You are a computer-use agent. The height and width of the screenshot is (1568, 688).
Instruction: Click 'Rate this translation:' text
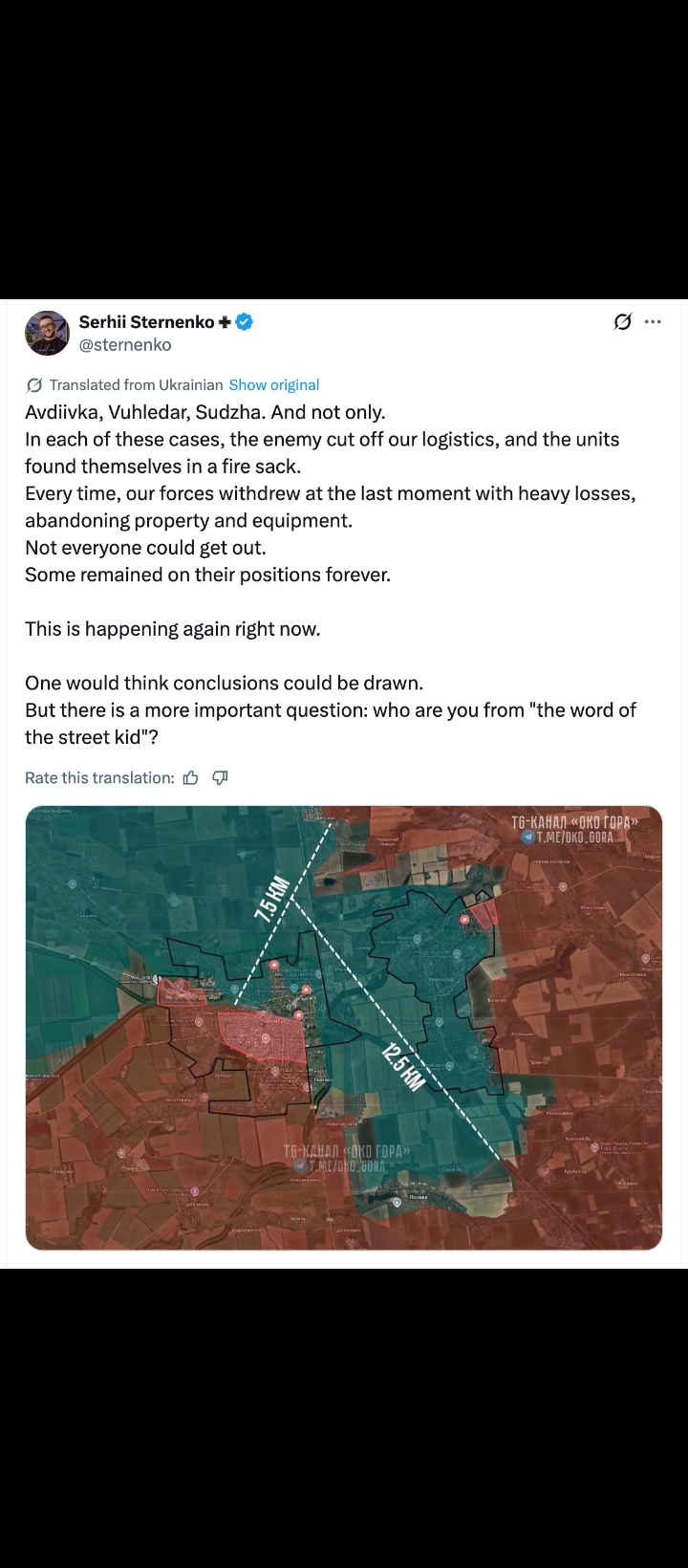coord(99,778)
